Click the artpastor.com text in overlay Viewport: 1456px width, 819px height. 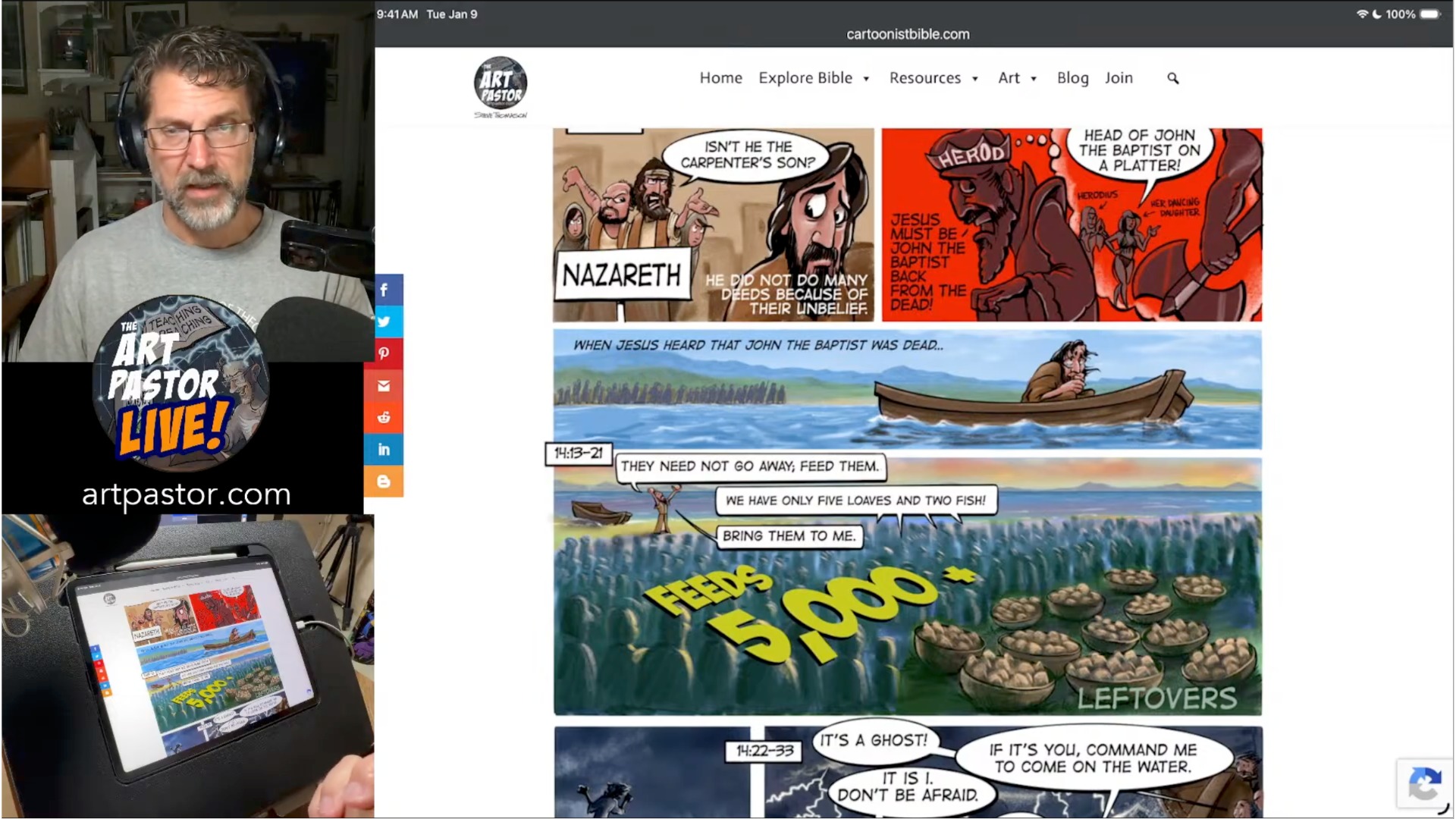point(187,494)
